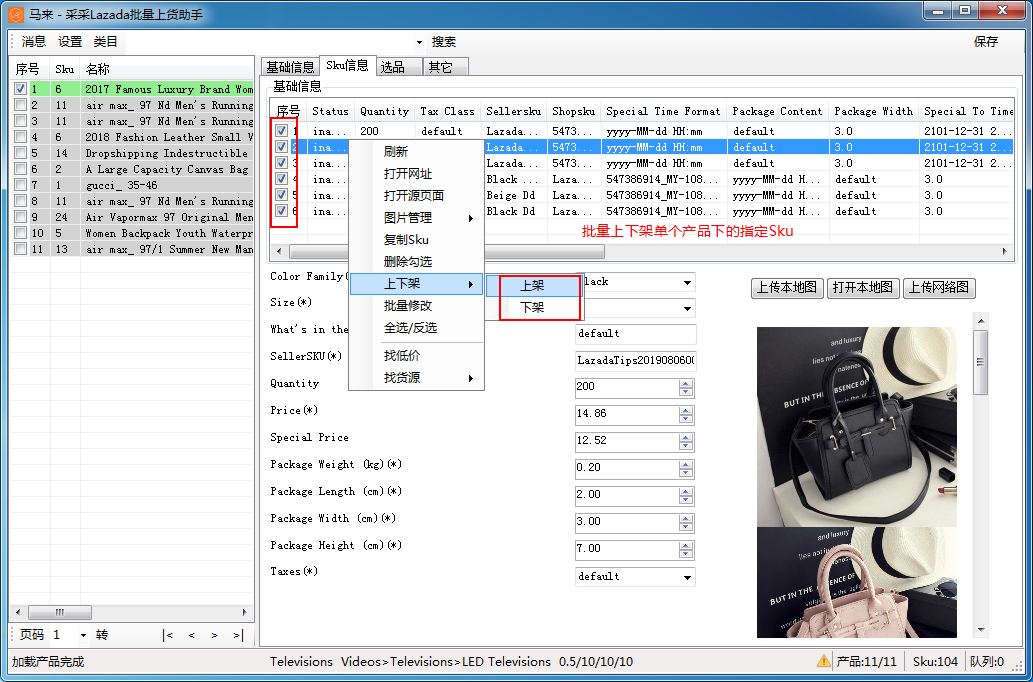The height and width of the screenshot is (682, 1033).
Task: Go to last page navigation icon
Action: click(238, 635)
